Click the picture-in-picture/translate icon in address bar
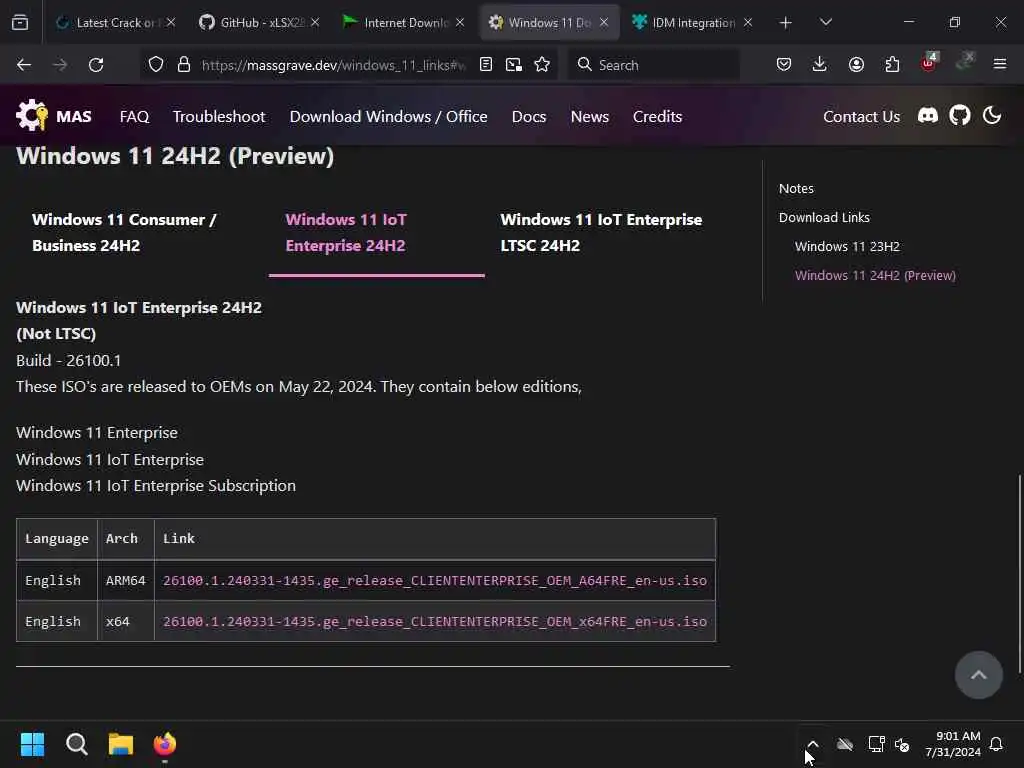Screen dimensions: 1024x768 (x=514, y=65)
